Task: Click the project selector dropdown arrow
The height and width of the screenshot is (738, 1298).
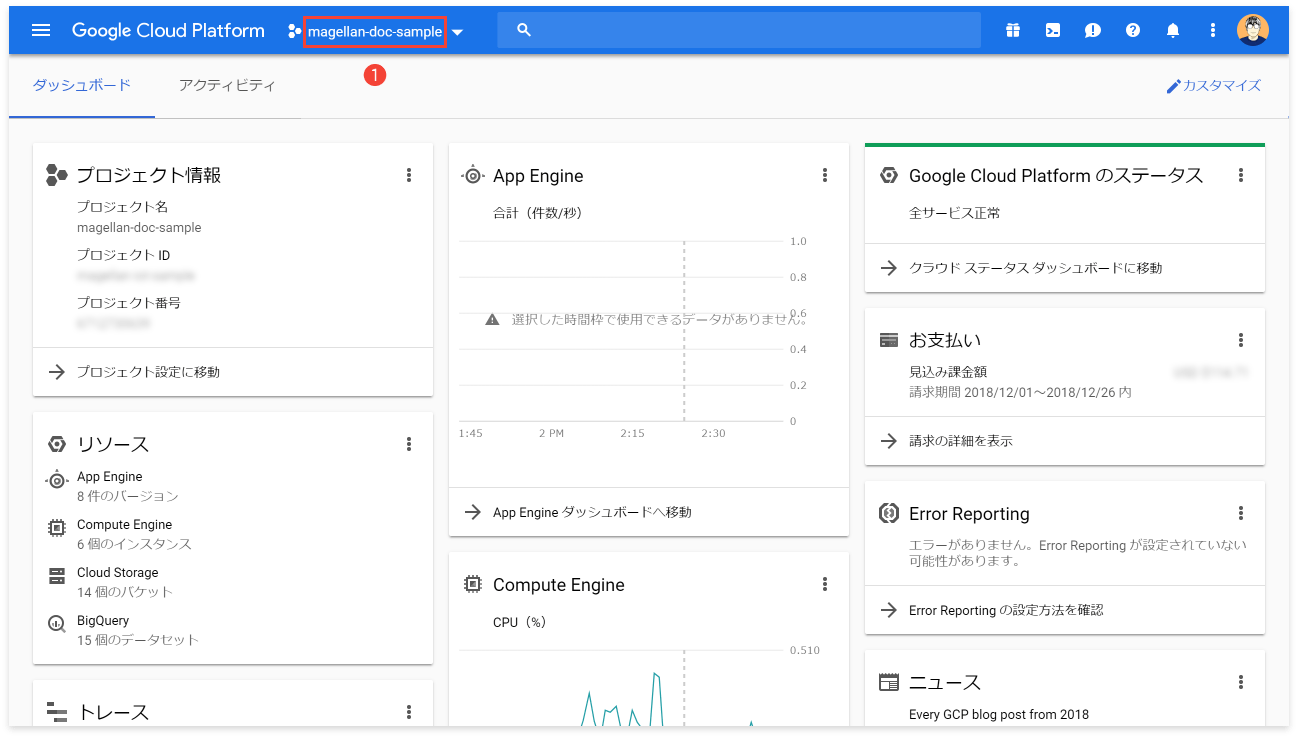Action: [x=457, y=32]
